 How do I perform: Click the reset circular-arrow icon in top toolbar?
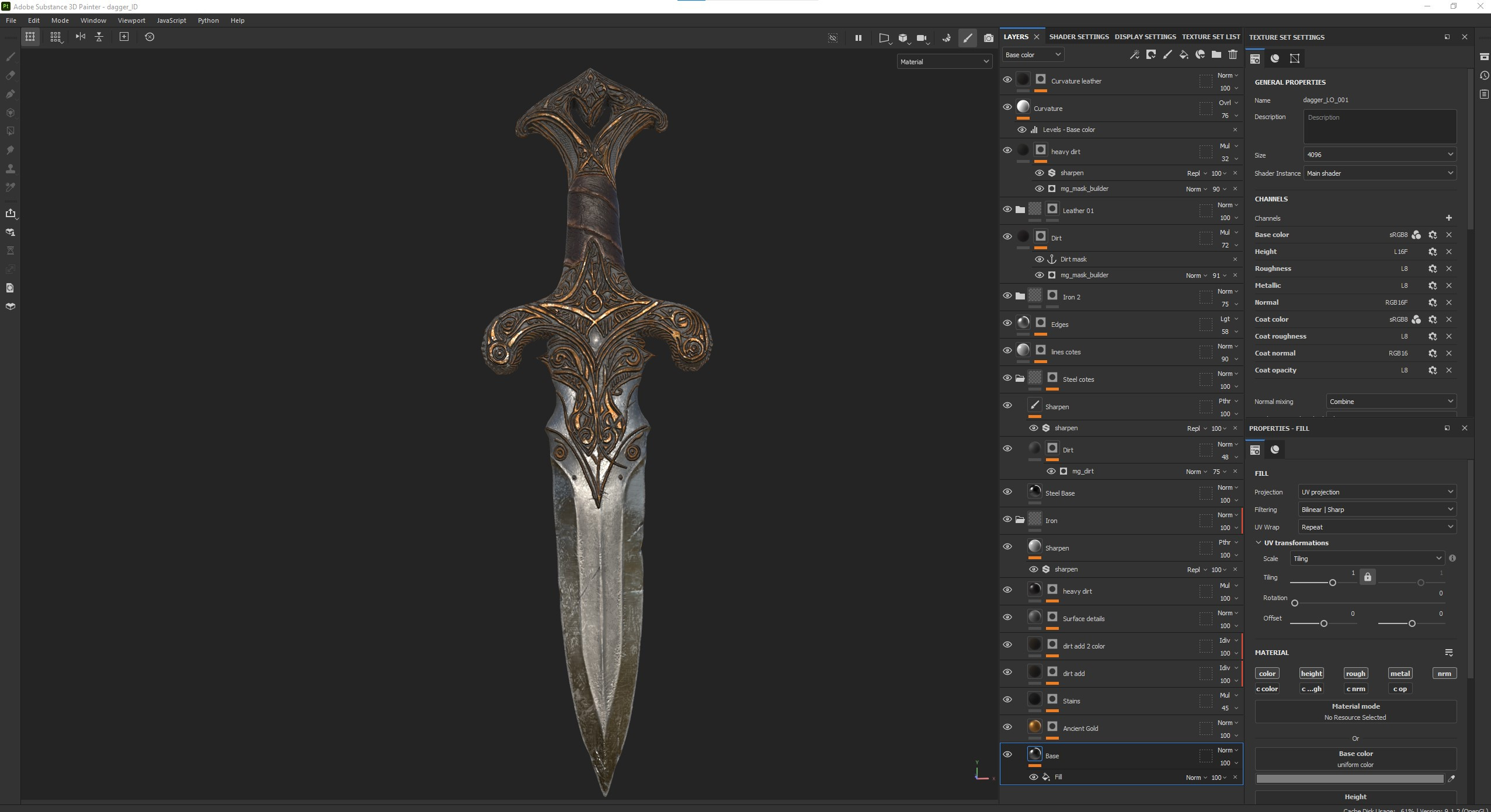(x=150, y=37)
